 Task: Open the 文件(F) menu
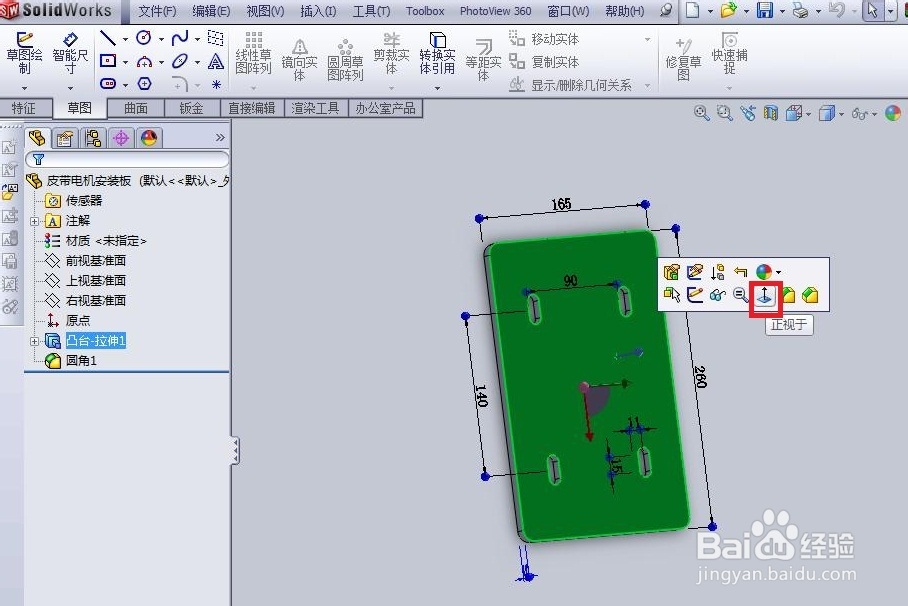[158, 10]
